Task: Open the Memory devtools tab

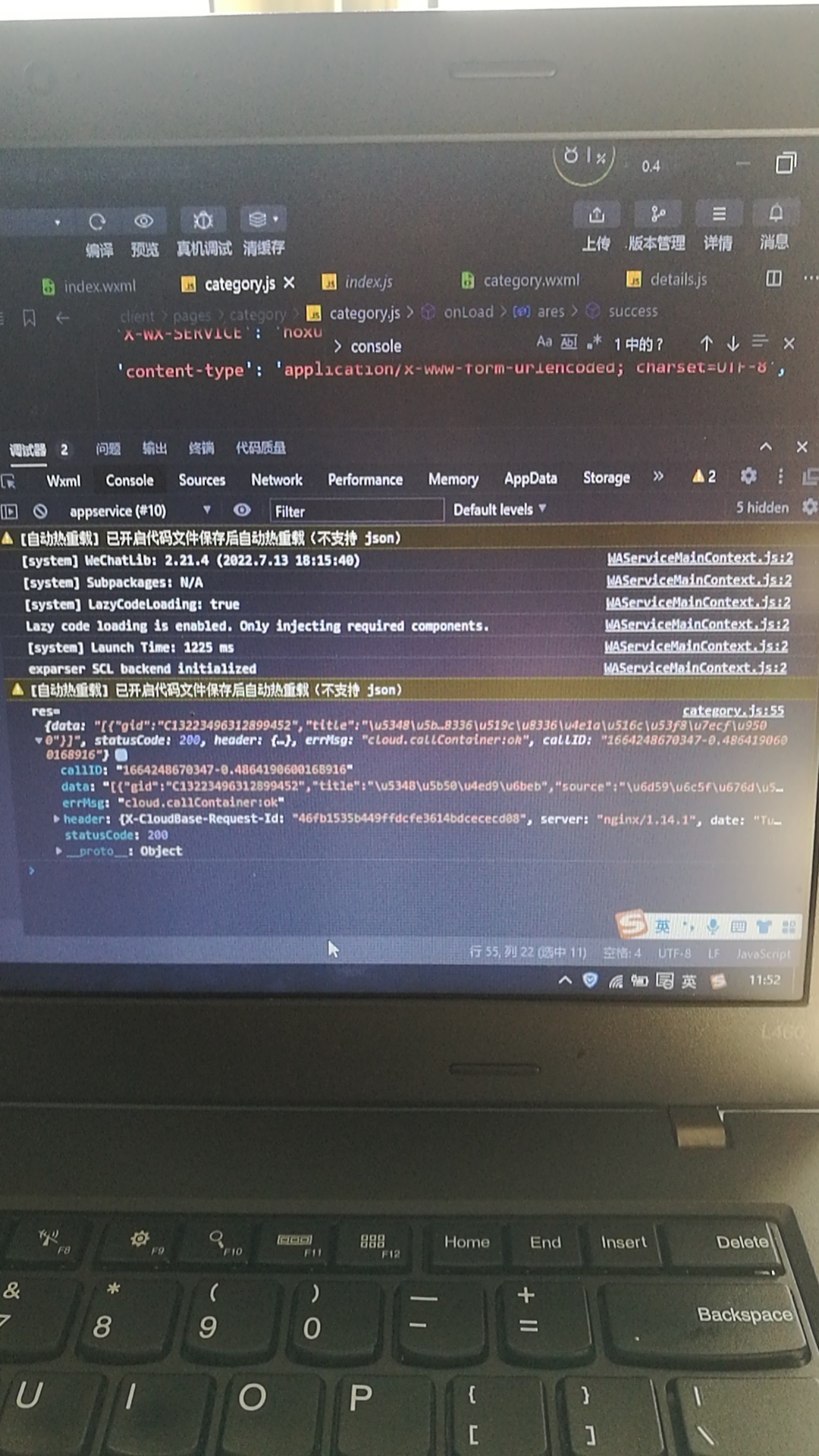Action: click(x=453, y=479)
